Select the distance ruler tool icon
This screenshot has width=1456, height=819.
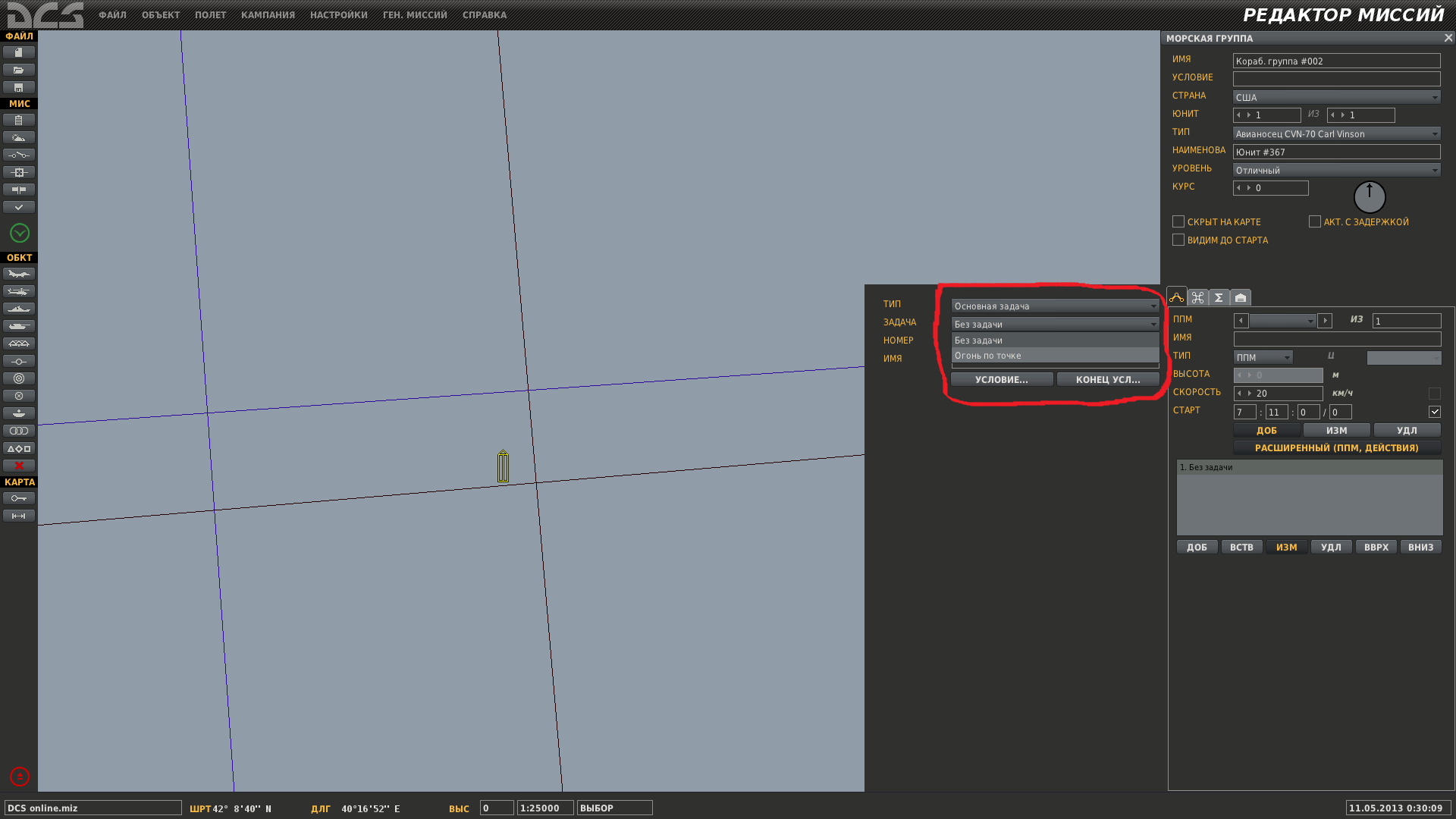tap(19, 516)
